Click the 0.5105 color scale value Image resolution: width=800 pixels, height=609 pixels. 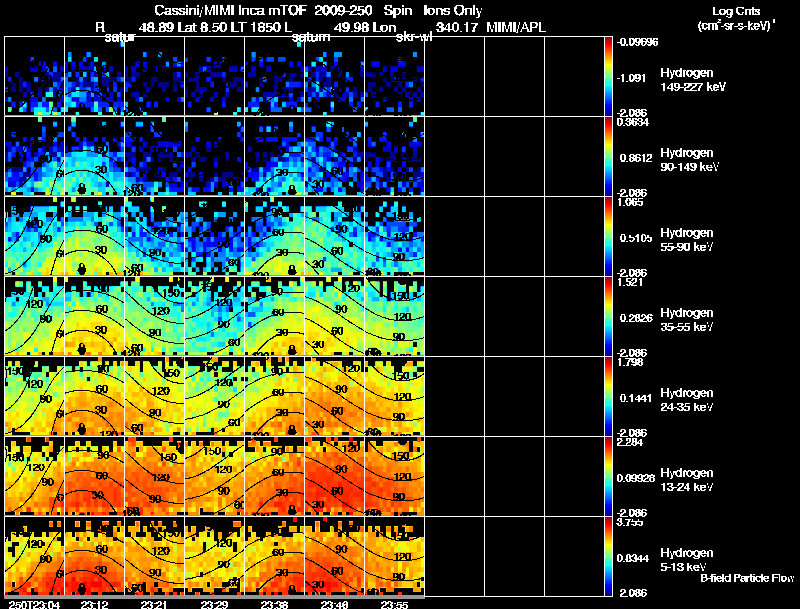(636, 238)
